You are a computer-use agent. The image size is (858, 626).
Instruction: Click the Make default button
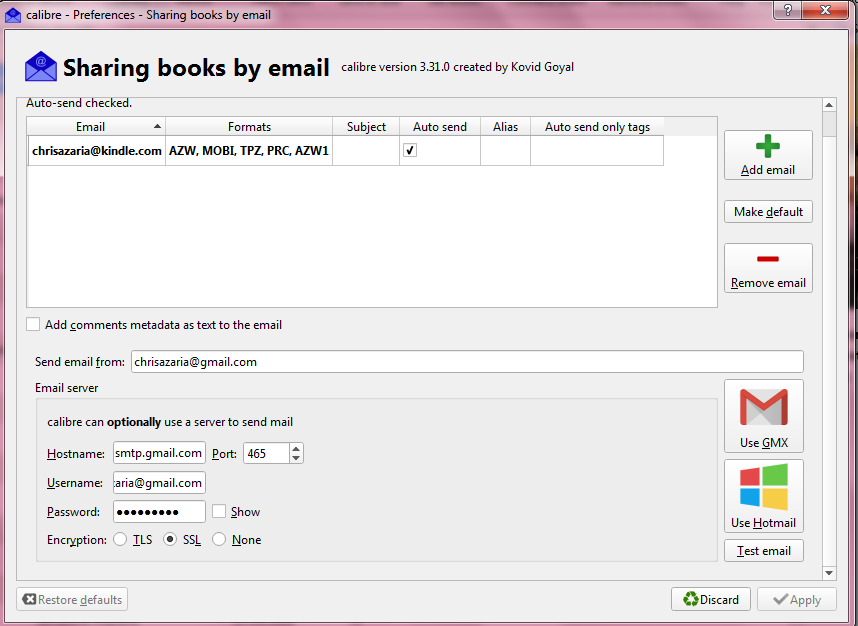pyautogui.click(x=768, y=212)
